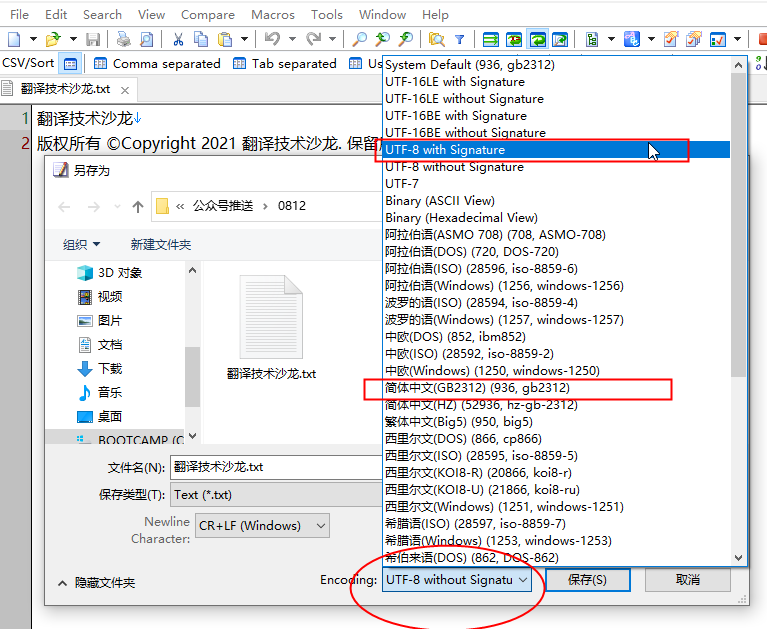The width and height of the screenshot is (767, 629).
Task: Click the green configuration tree icon
Action: point(592,39)
